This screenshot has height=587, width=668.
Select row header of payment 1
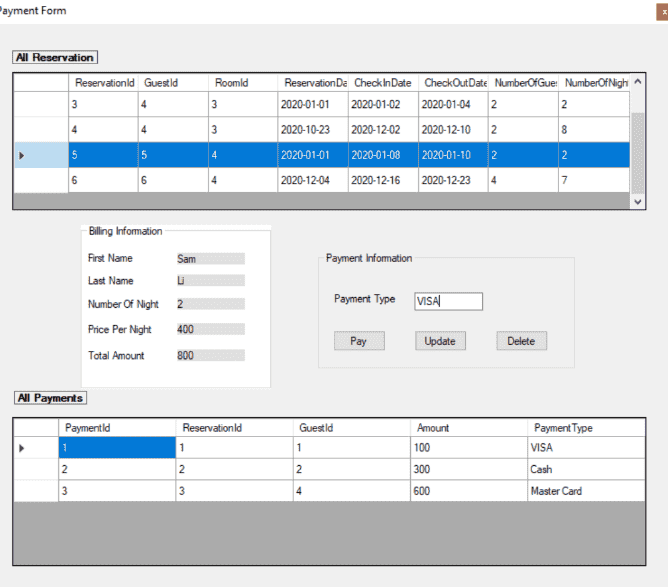pyautogui.click(x=36, y=448)
